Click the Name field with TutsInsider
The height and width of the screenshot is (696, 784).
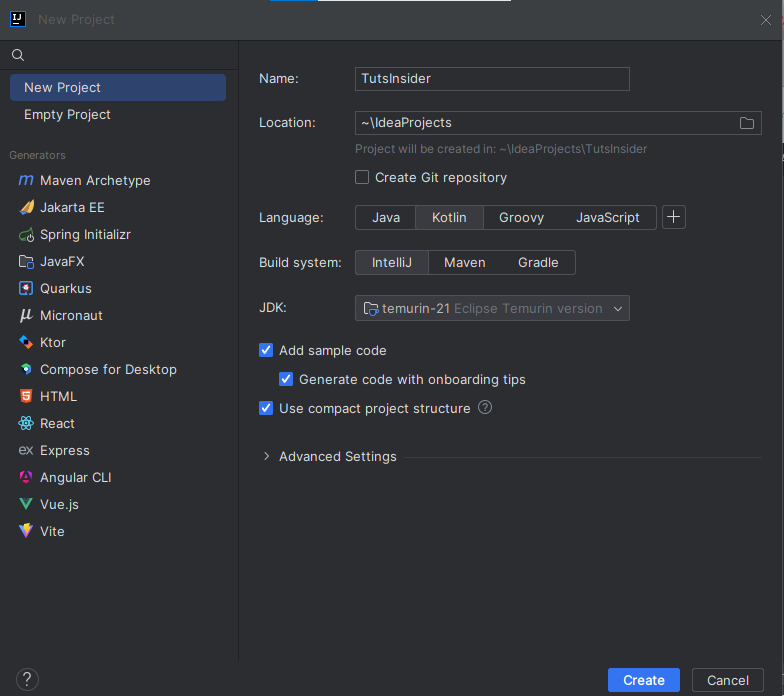(x=492, y=79)
